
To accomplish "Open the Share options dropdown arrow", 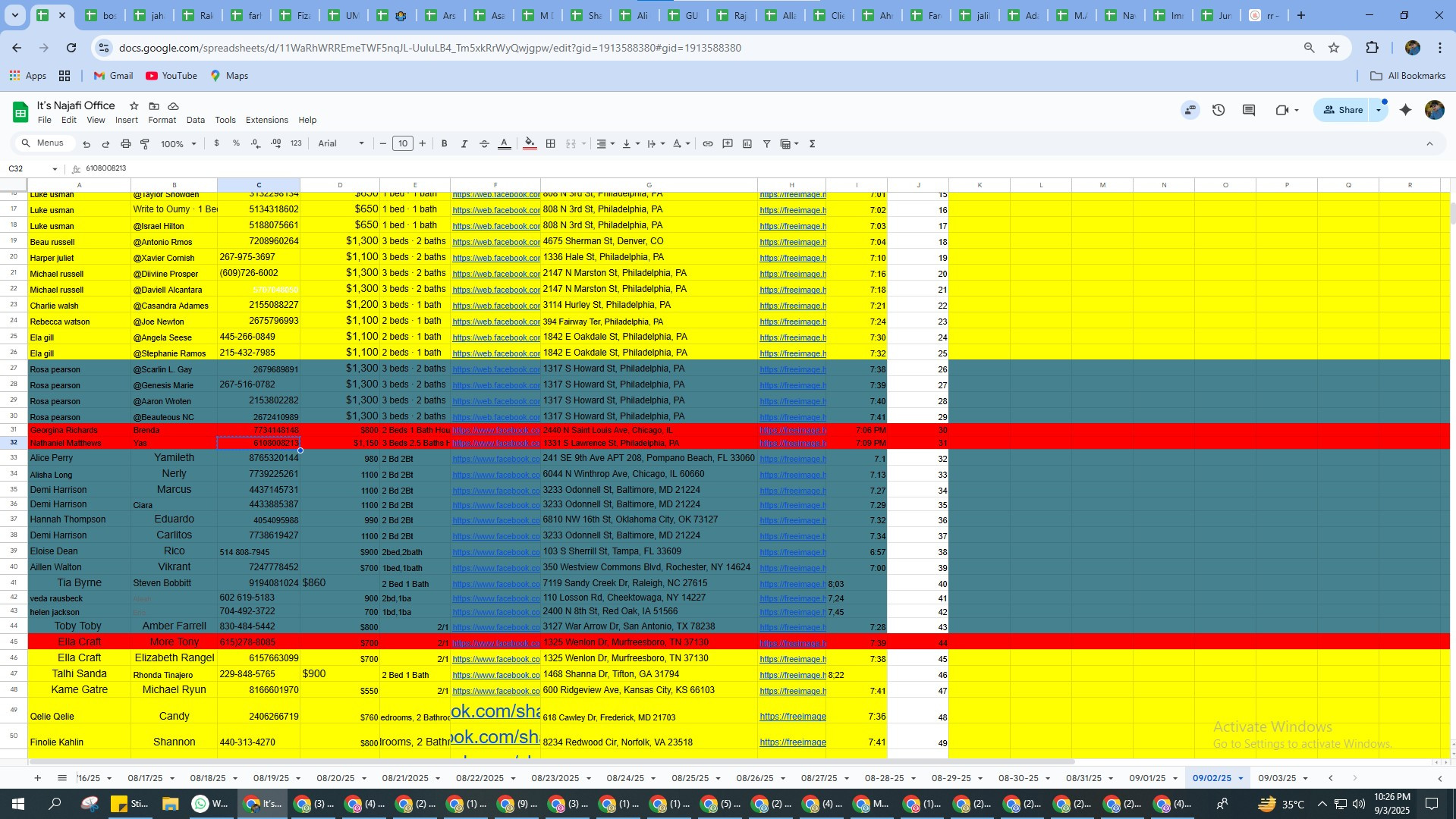I will coord(1379,110).
